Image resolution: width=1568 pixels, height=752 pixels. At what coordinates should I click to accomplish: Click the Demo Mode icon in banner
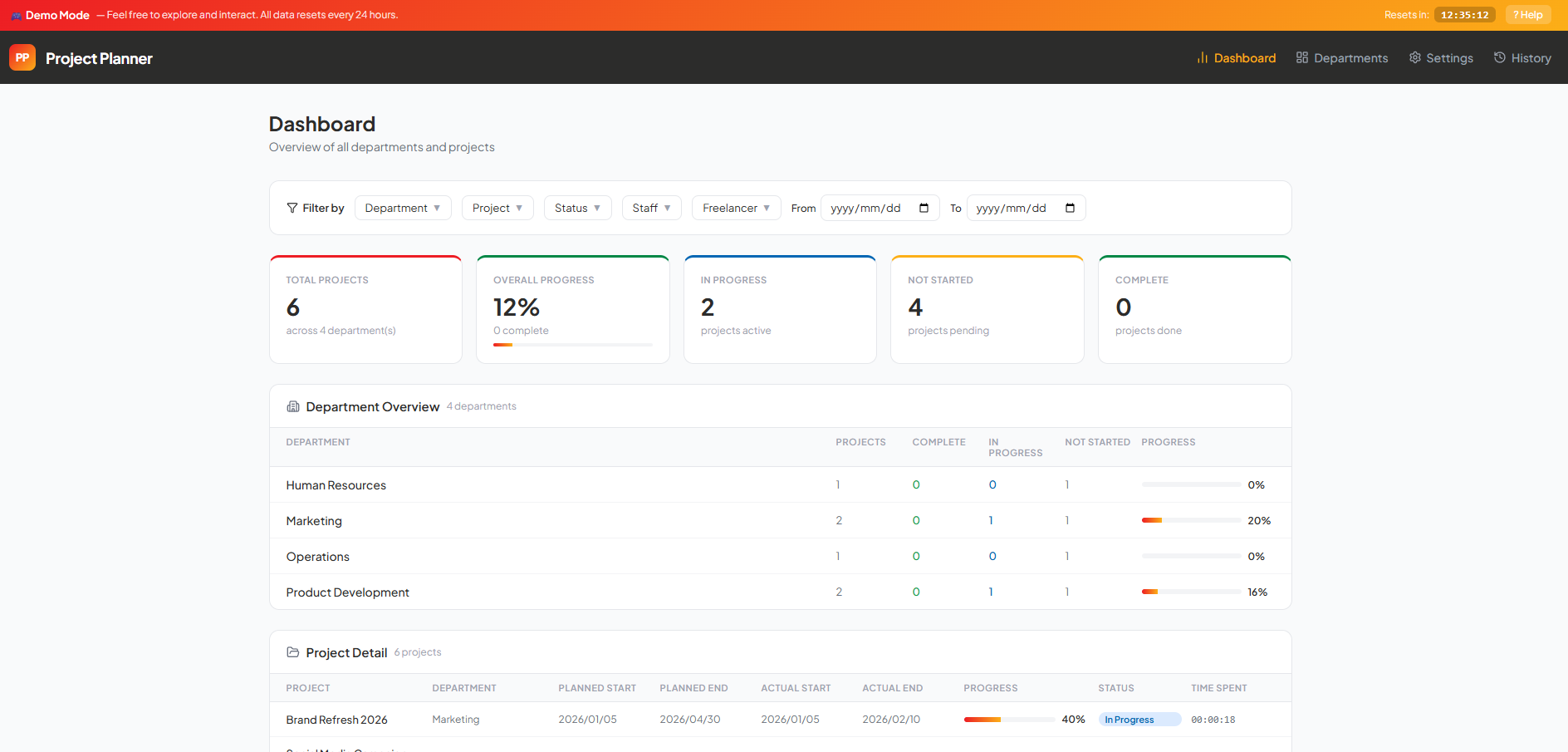coord(16,15)
